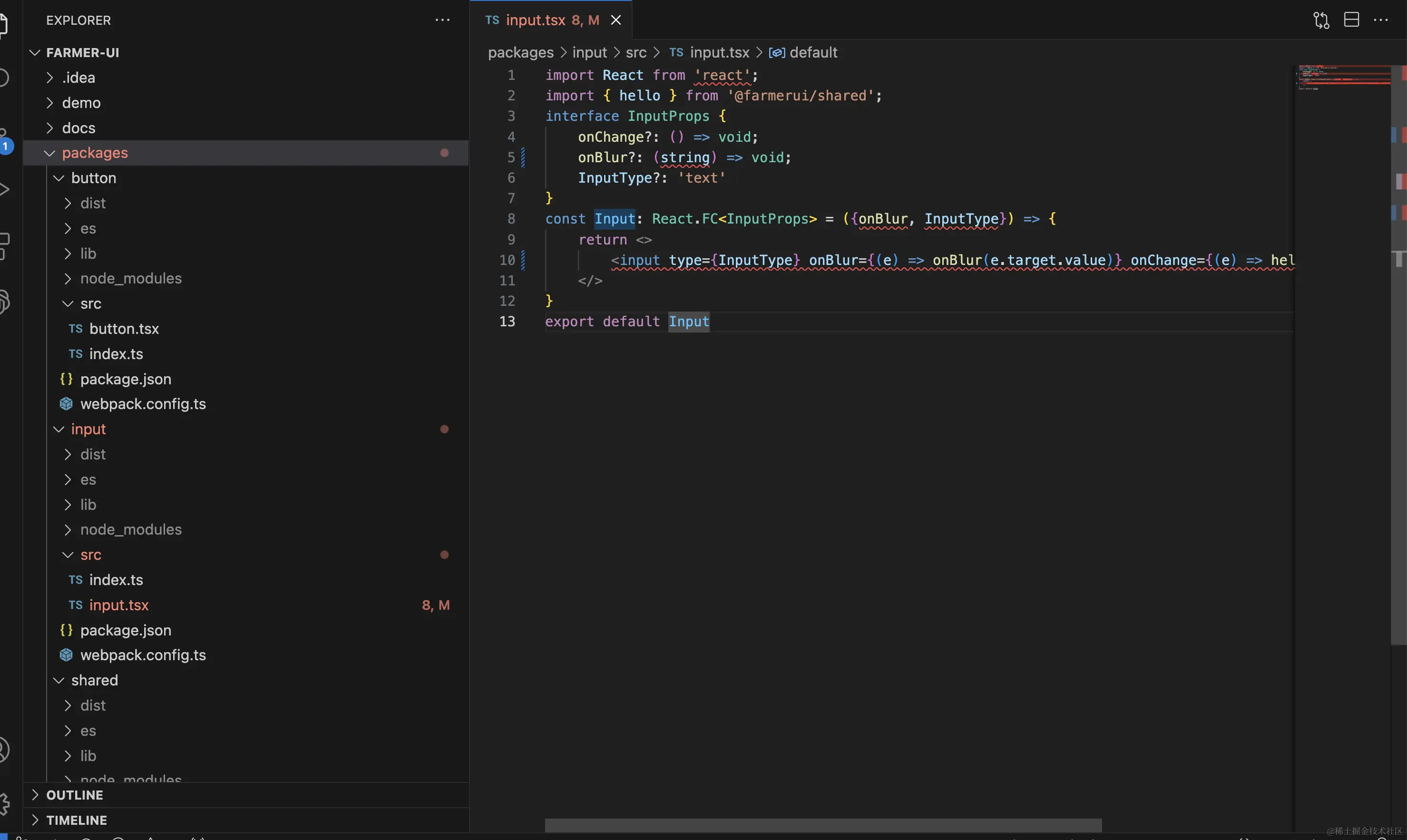This screenshot has height=840, width=1407.
Task: Open the Extensions activity icon
Action: pos(5,245)
